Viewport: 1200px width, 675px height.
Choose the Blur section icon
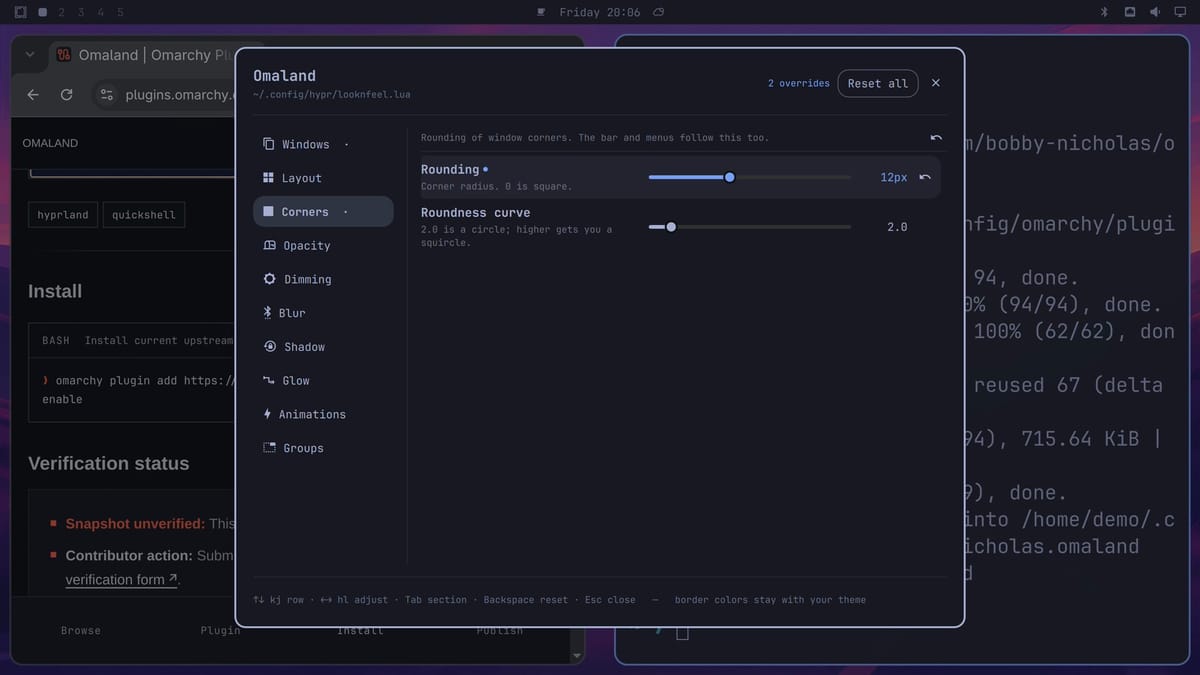tap(267, 313)
